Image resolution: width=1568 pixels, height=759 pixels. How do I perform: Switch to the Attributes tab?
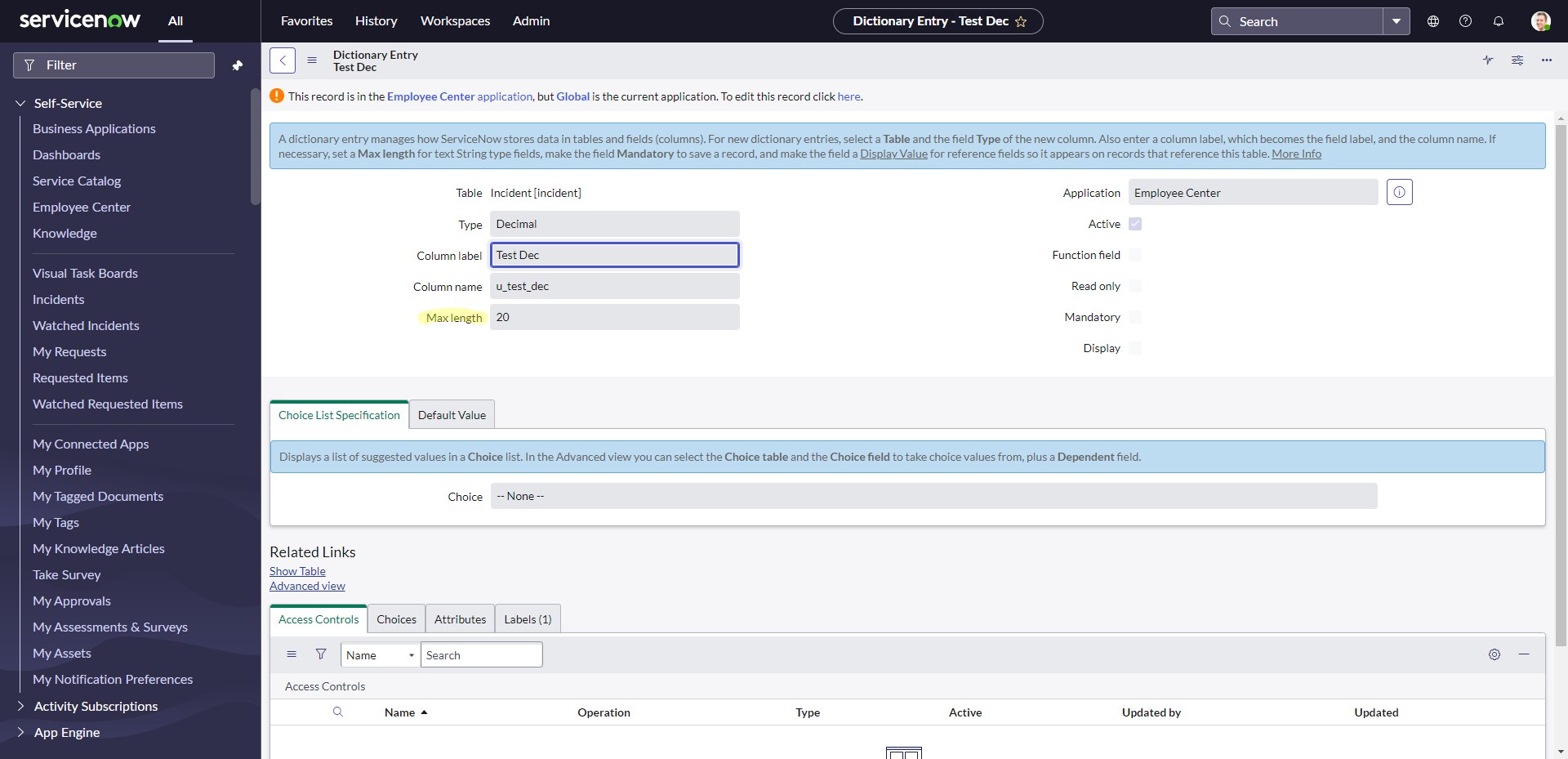[460, 619]
